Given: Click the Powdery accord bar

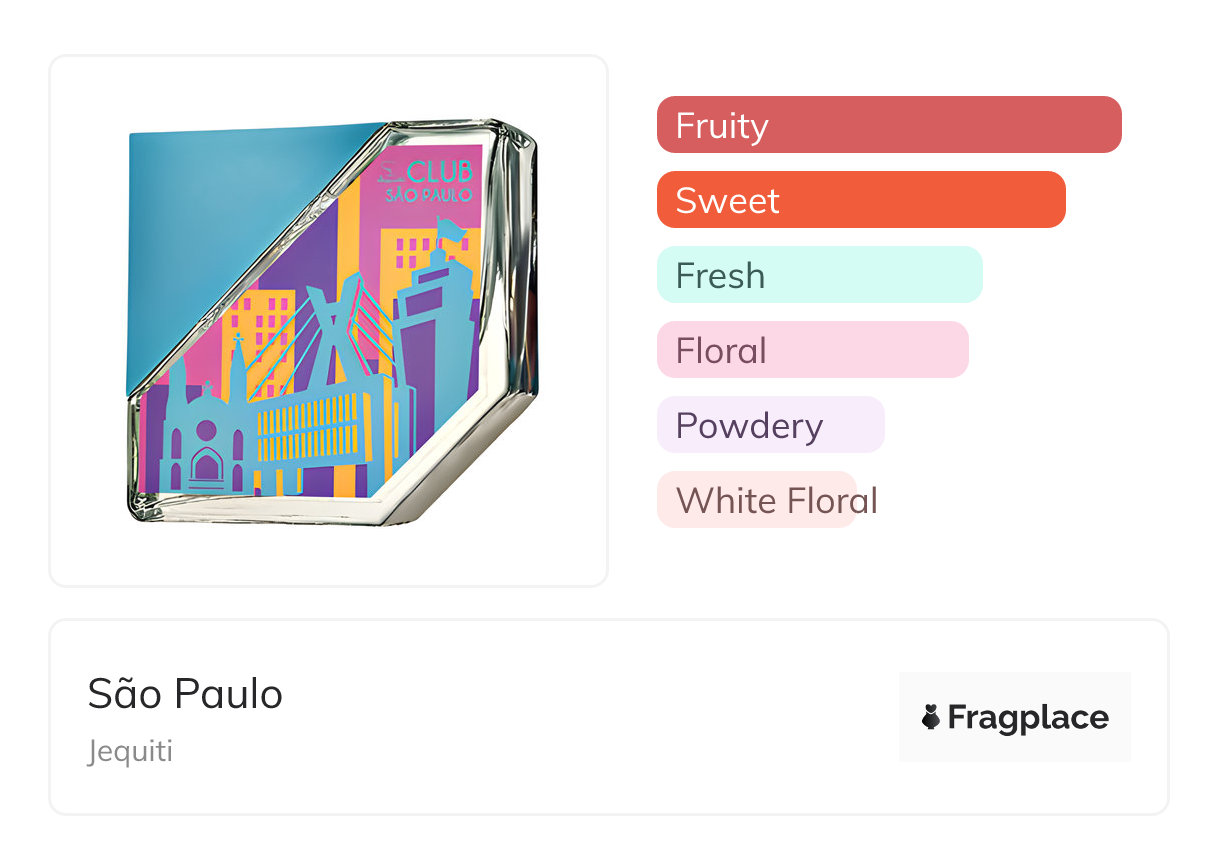Looking at the screenshot, I should (x=770, y=425).
